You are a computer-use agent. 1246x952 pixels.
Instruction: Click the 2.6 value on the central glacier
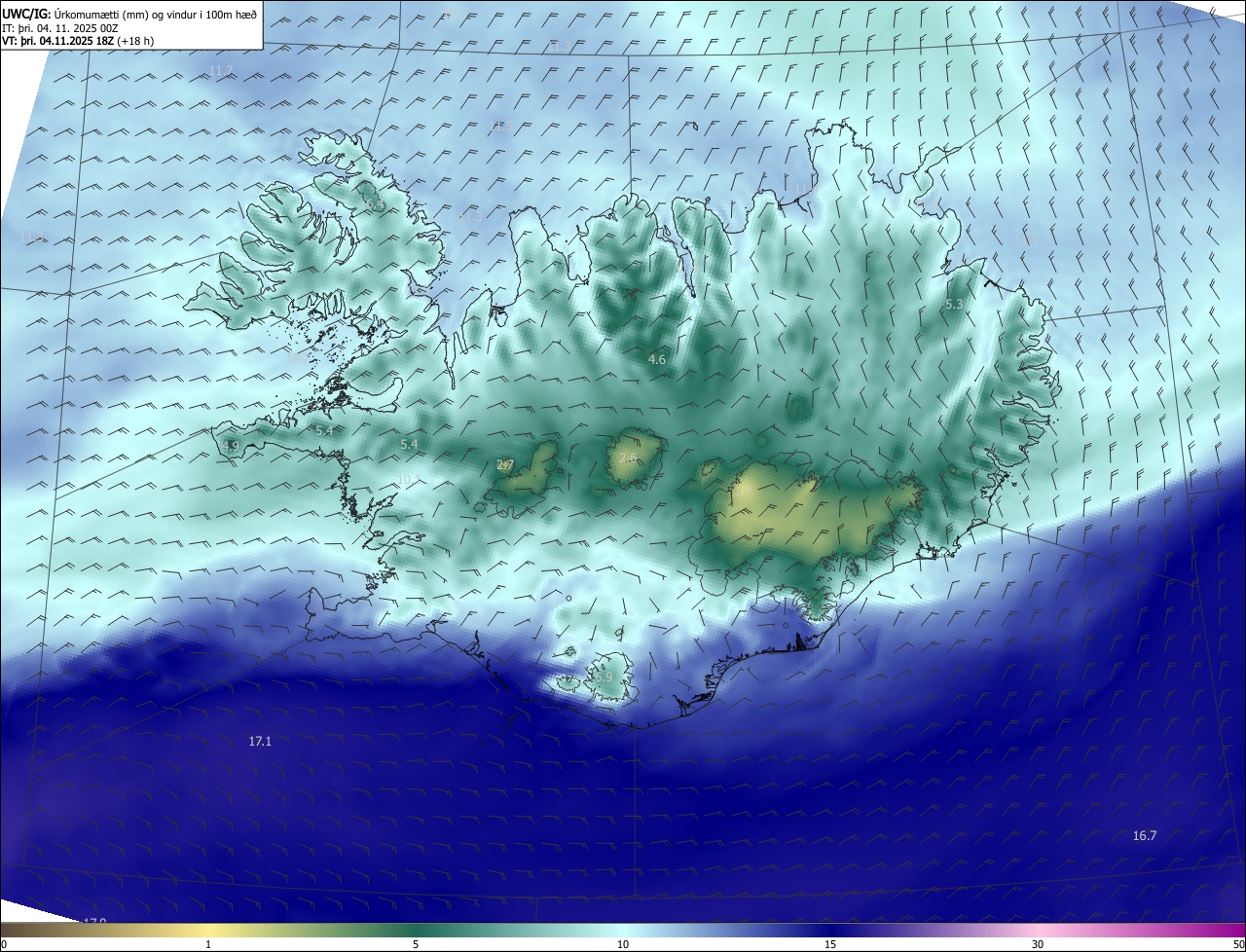point(628,458)
